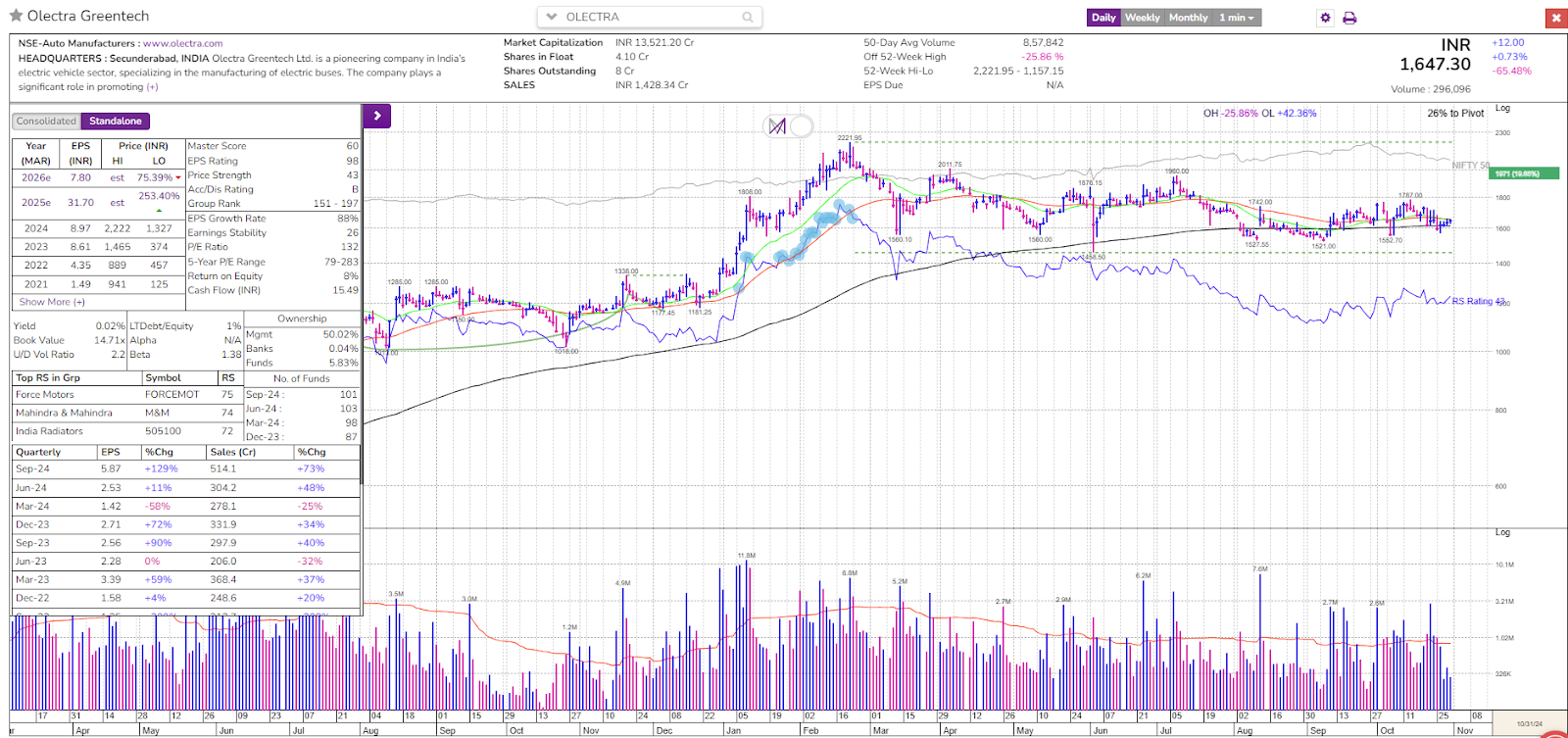Collapse side panel with purple arrow button
This screenshot has width=1568, height=738.
377,116
